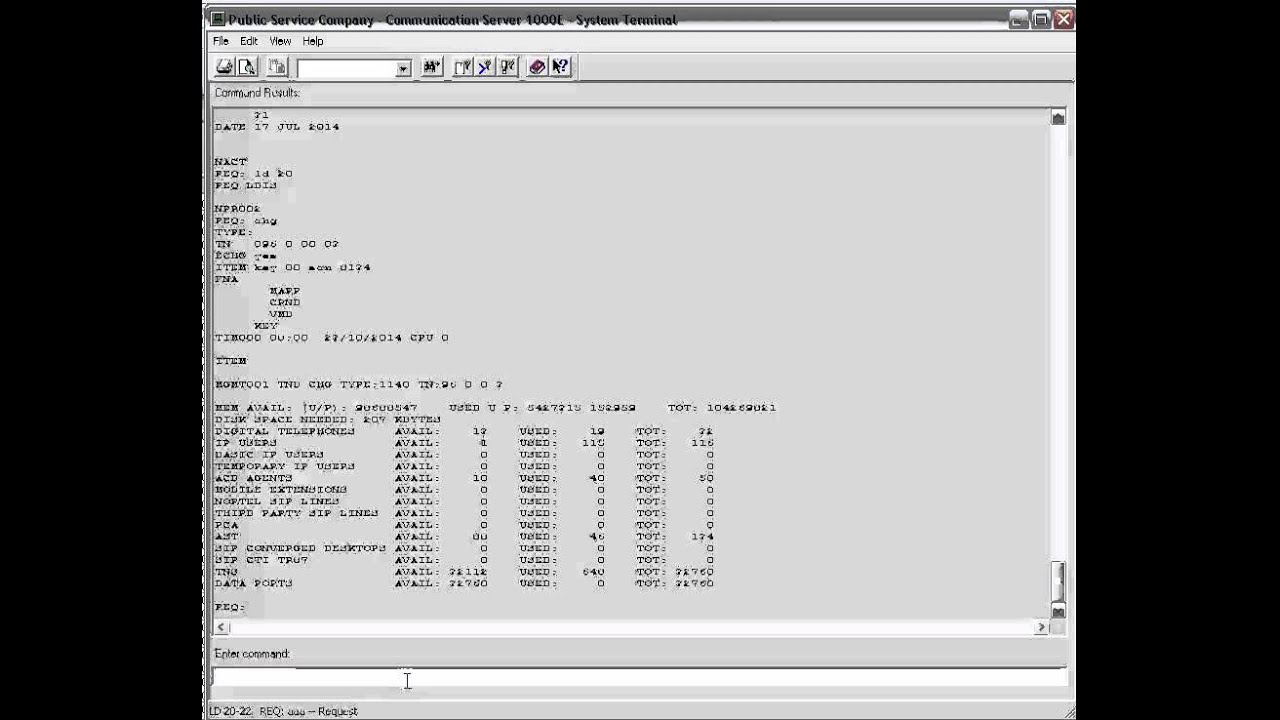Maximize the System Terminal window

(1041, 19)
